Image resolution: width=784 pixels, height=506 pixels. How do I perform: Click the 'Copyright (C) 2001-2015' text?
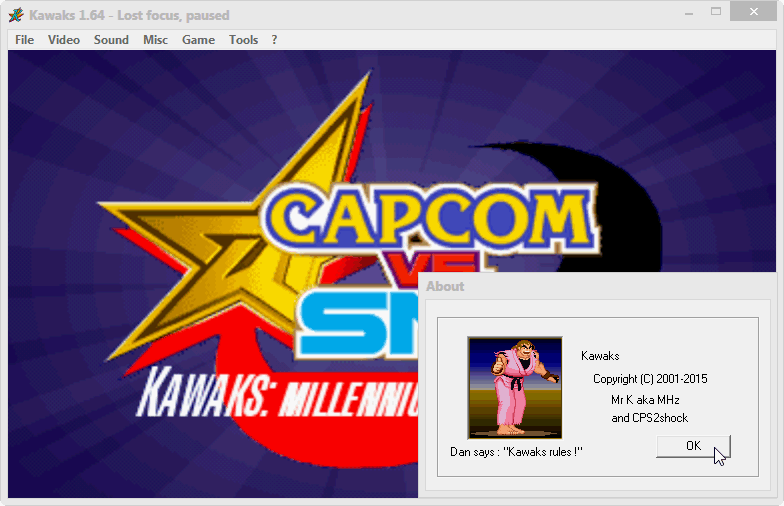pyautogui.click(x=650, y=379)
